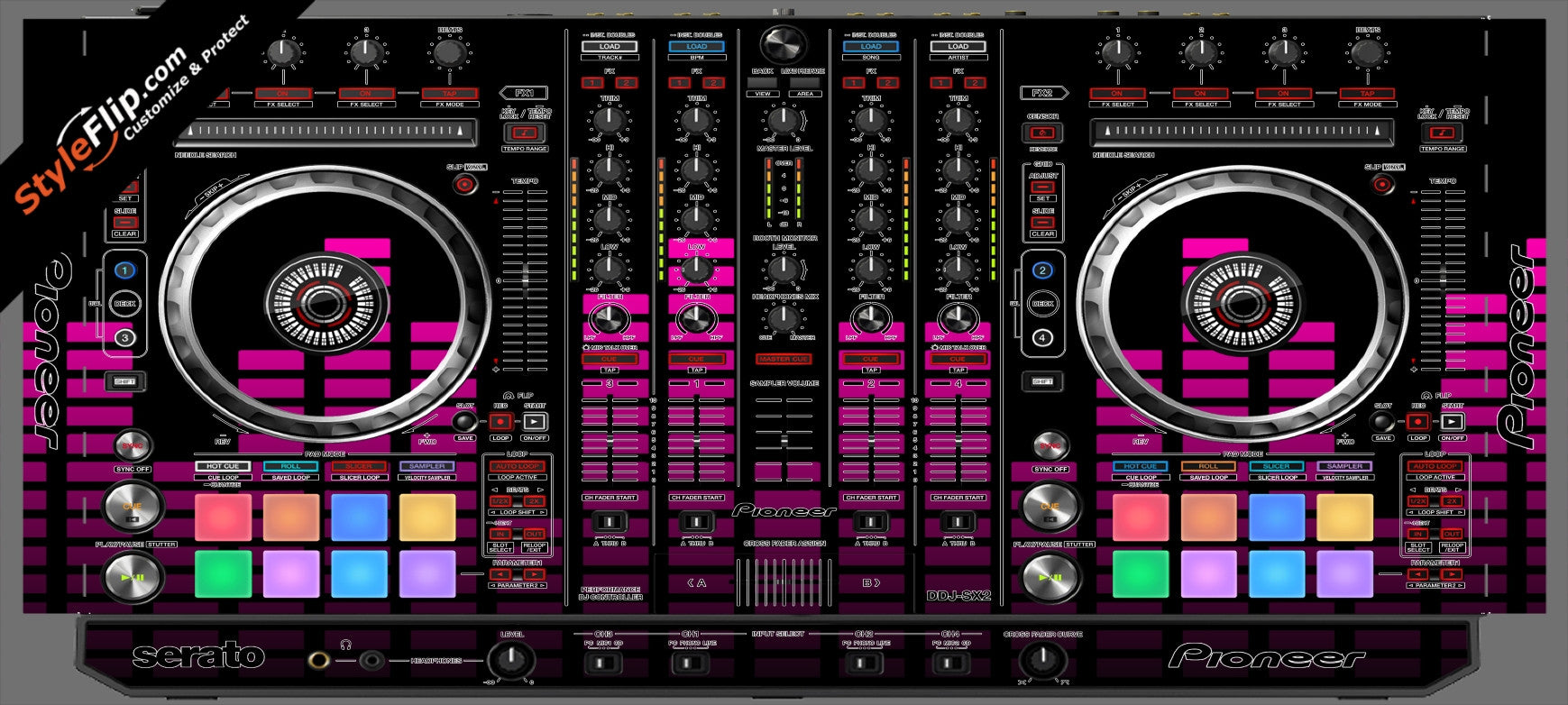Toggle the right deck SLIP button
This screenshot has width=1568, height=705.
(x=1382, y=185)
